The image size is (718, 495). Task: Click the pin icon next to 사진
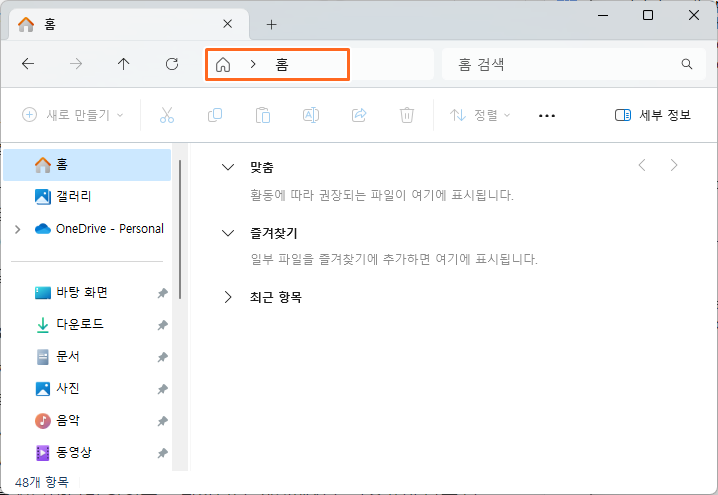[163, 389]
